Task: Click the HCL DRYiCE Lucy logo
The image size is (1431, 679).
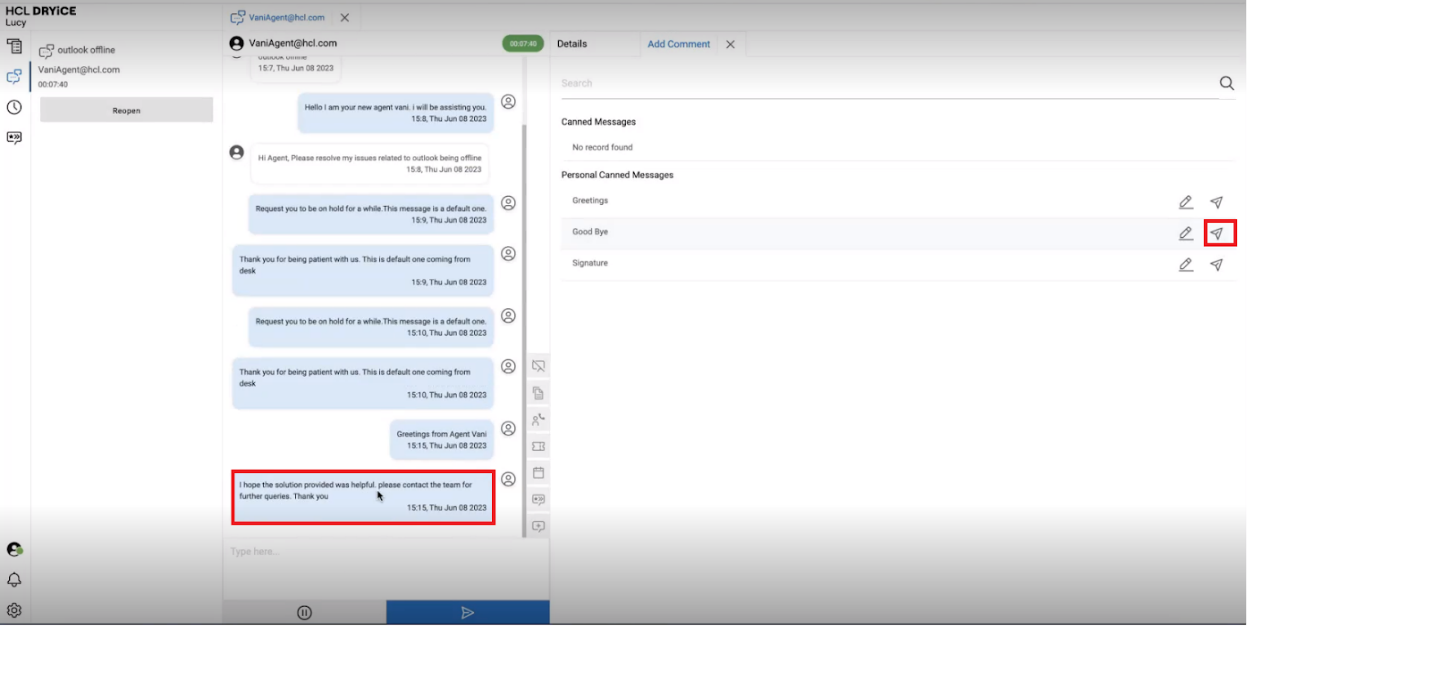Action: [40, 15]
